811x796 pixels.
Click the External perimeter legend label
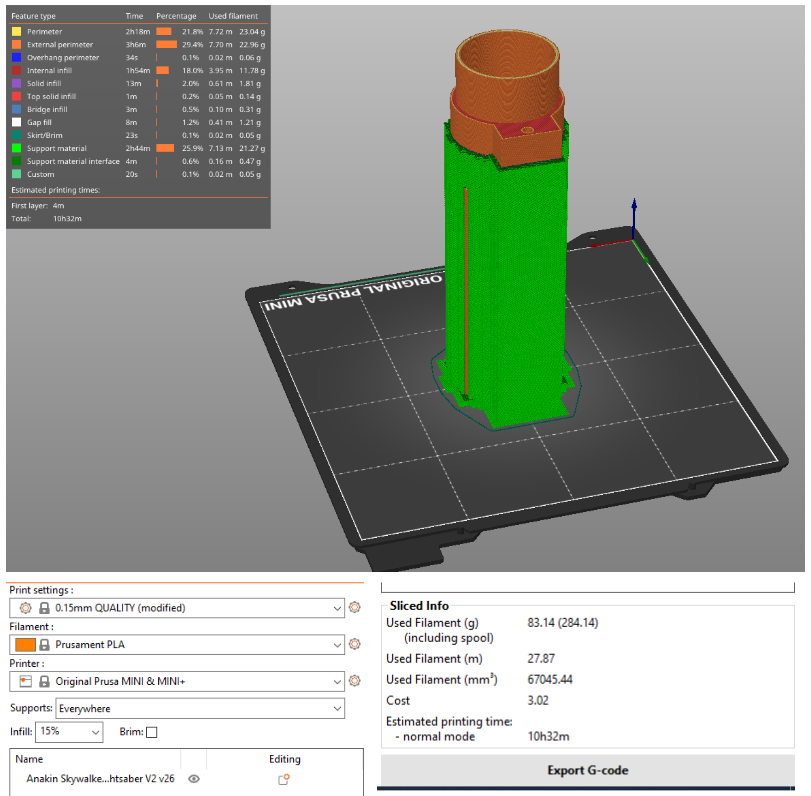(x=60, y=44)
